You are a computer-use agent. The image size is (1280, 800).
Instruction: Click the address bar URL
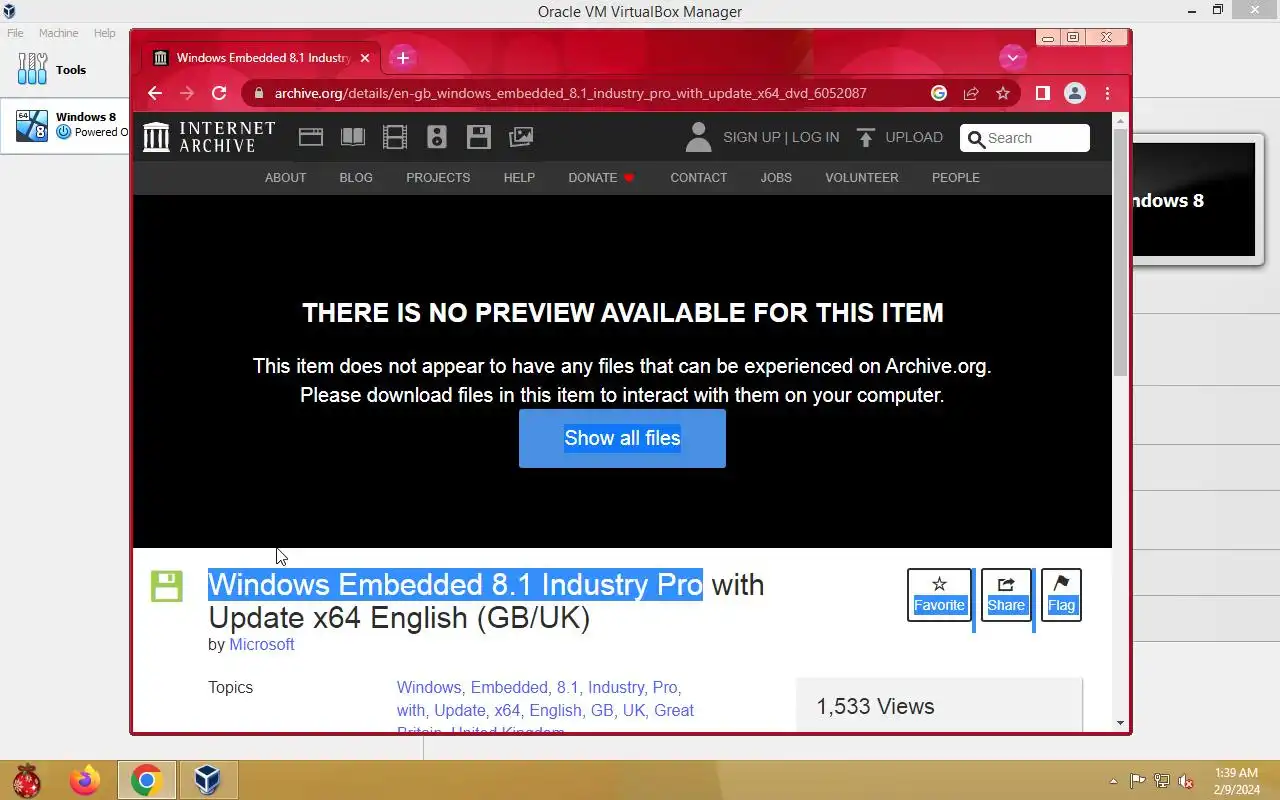click(570, 93)
